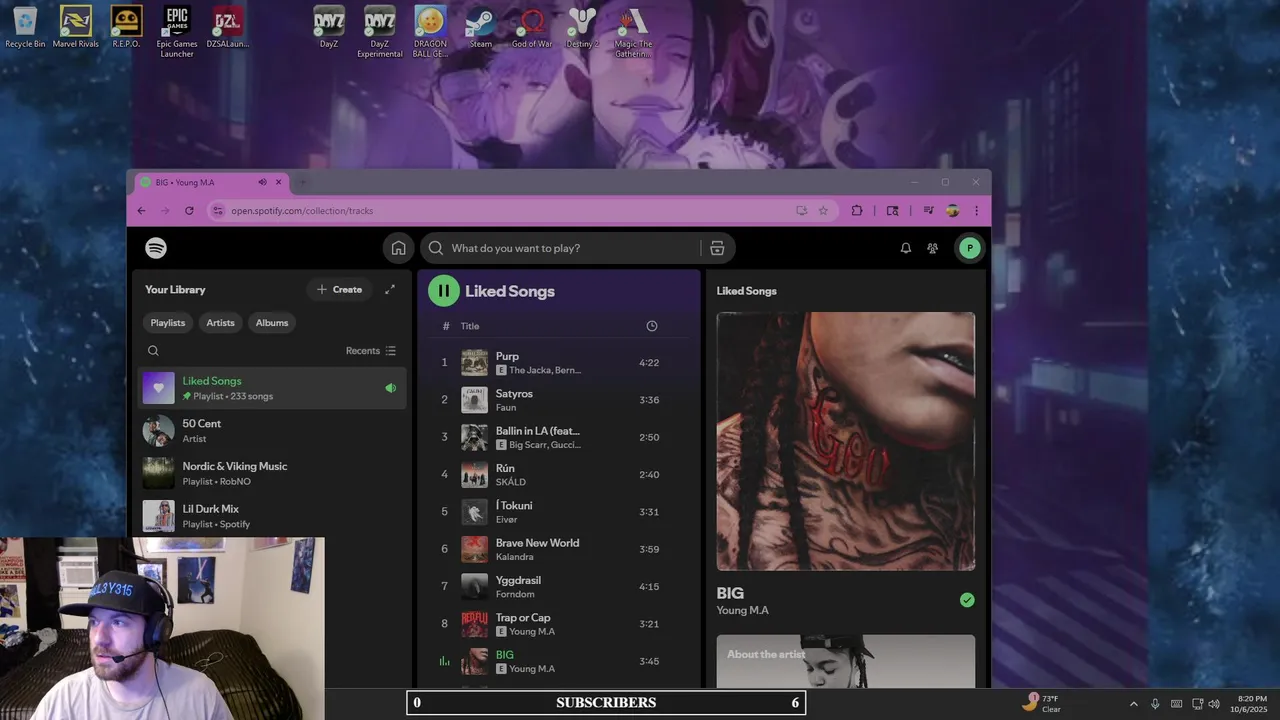Mute the BIG • Young M.A browser tab
The image size is (1280, 720).
tap(262, 182)
